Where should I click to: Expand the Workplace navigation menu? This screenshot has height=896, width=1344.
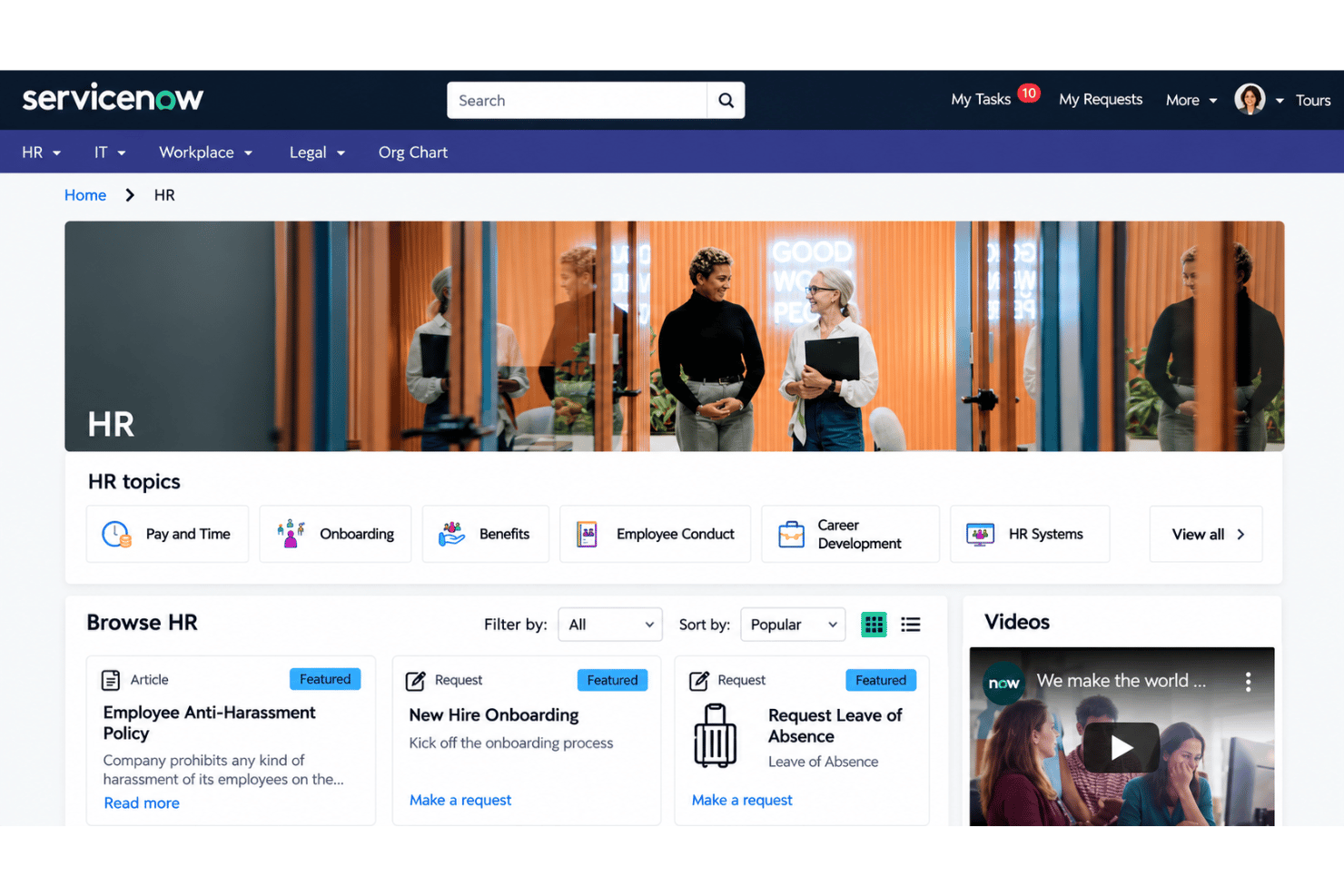pyautogui.click(x=205, y=153)
